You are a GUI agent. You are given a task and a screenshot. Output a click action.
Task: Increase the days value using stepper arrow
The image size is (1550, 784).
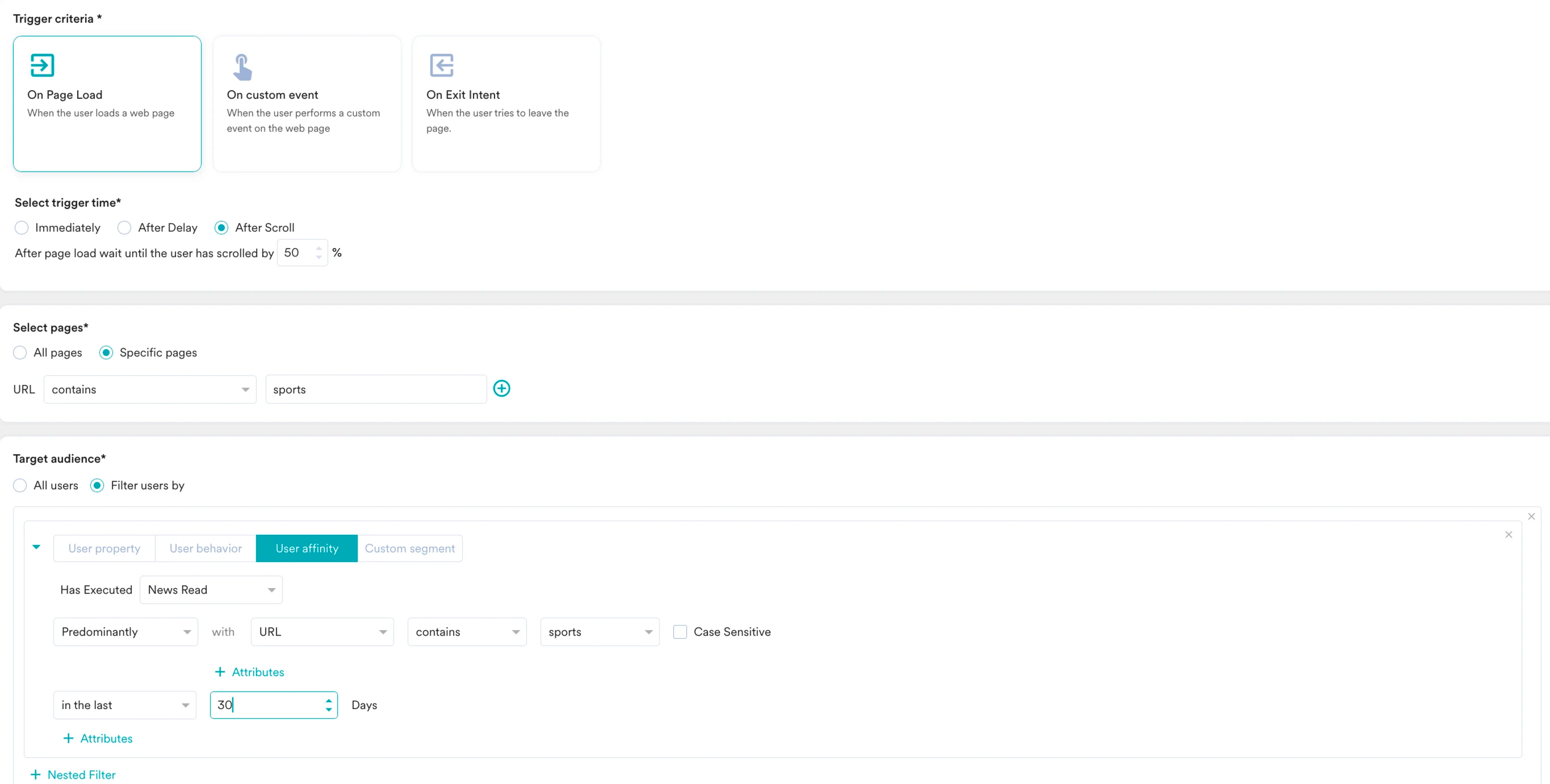click(x=328, y=700)
